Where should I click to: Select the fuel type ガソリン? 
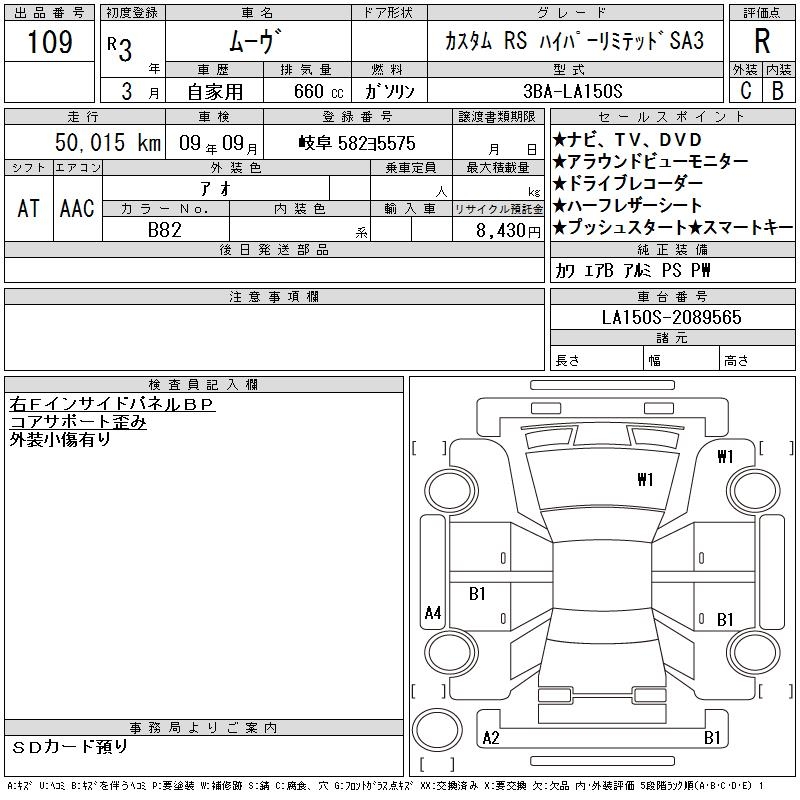[x=389, y=91]
